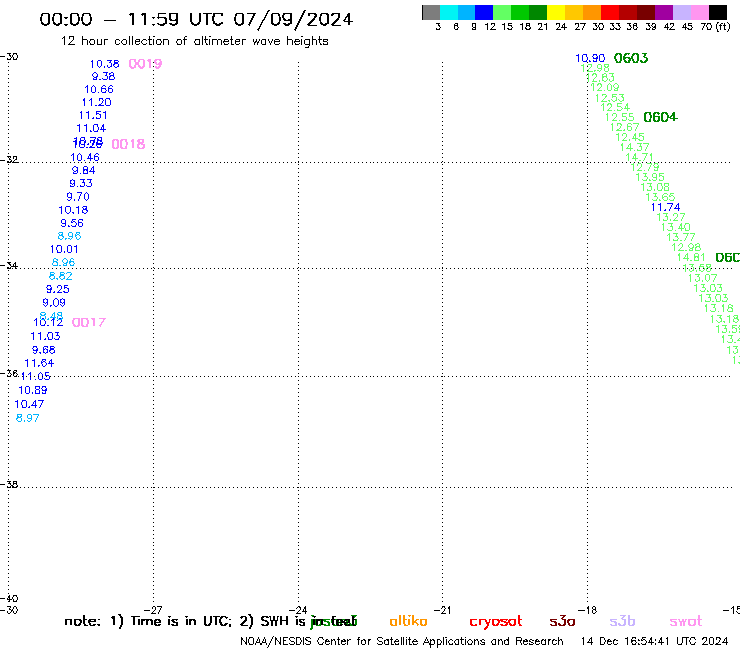Image resolution: width=740 pixels, height=650 pixels.
Task: Click wave height value 11.03
Action: click(45, 336)
